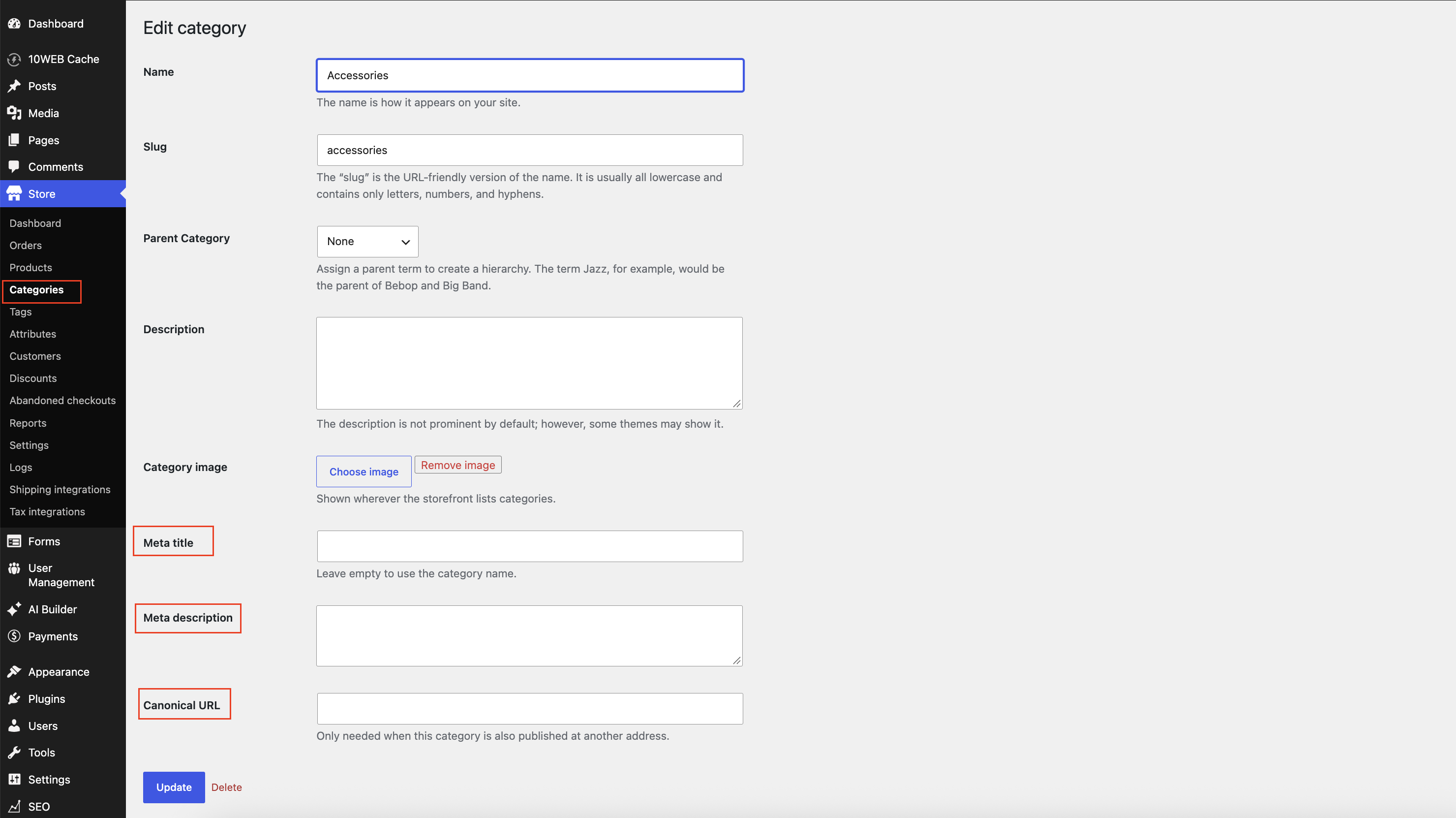Open the Logs submenu item
Screen dimensions: 1456x818
20,467
